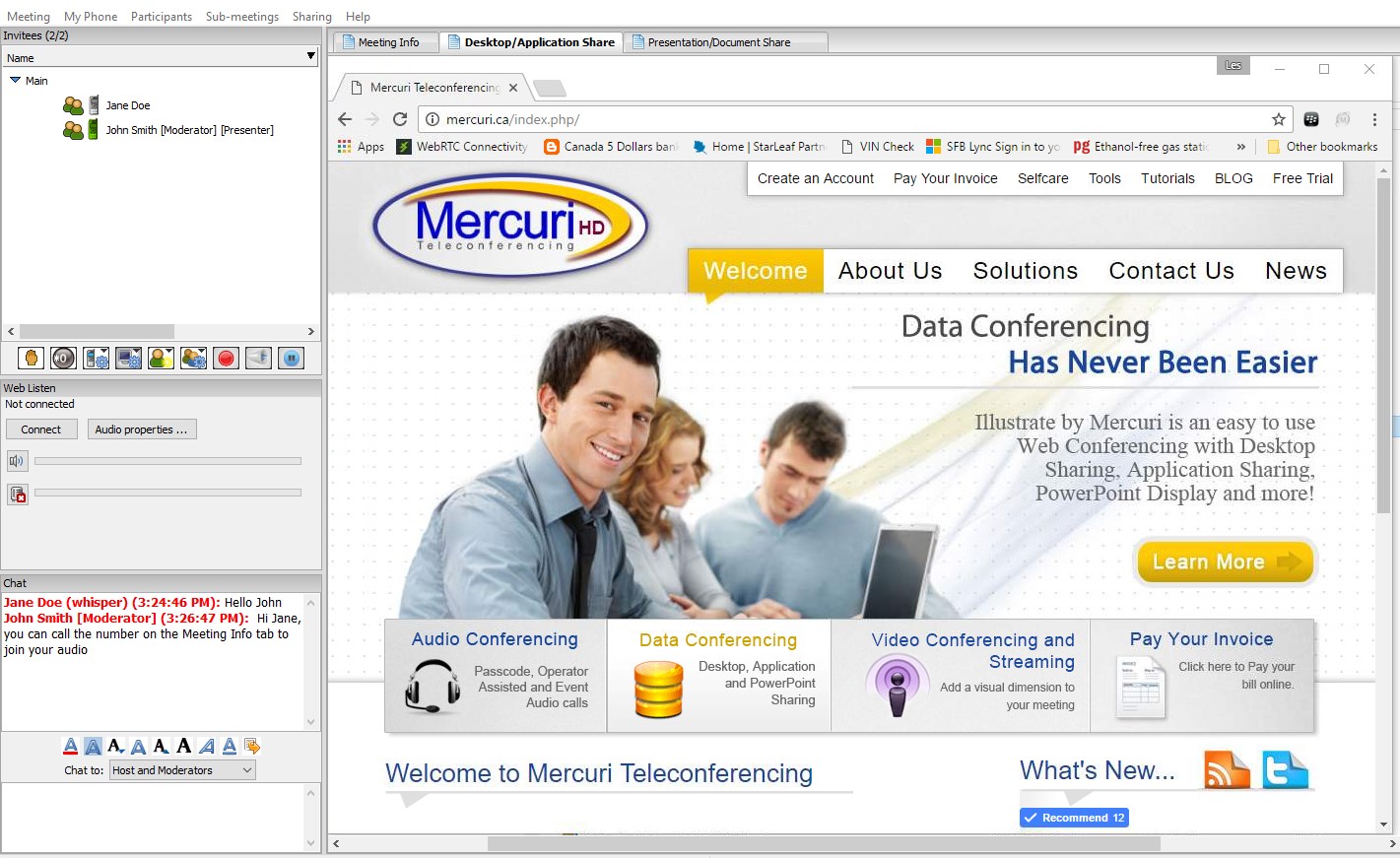The height and width of the screenshot is (858, 1400).
Task: Collapse the Main invitees group
Action: [x=15, y=80]
